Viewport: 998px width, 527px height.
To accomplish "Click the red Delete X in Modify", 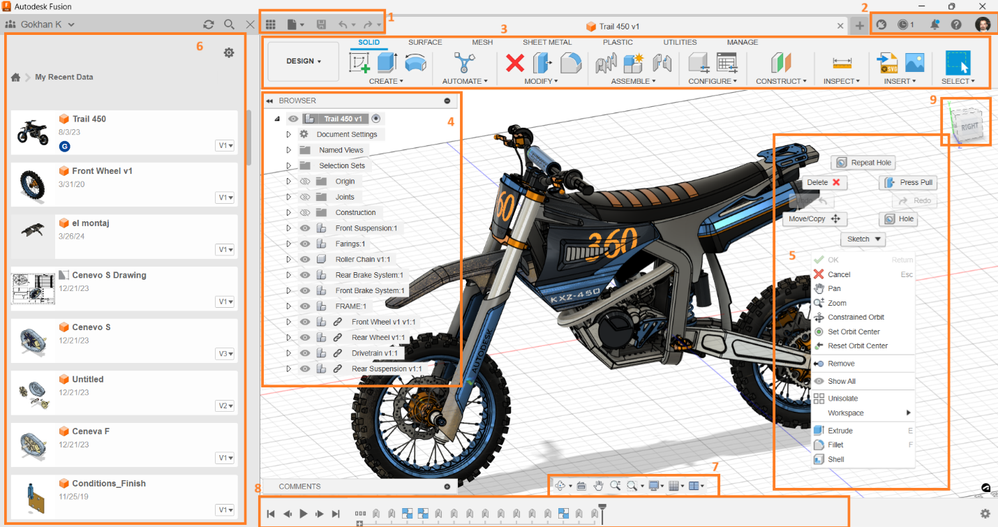I will [x=515, y=63].
